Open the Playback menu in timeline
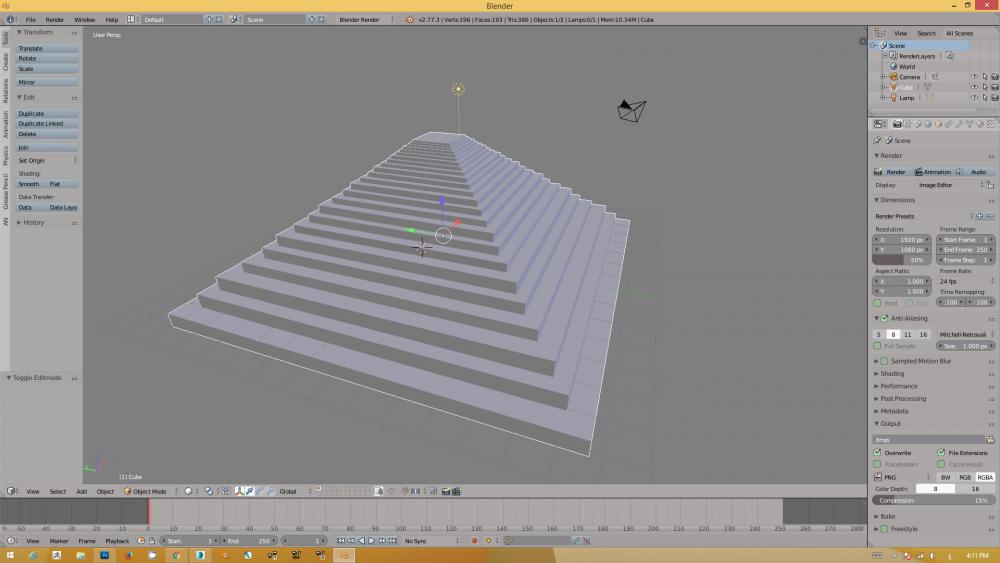Screen dimensions: 1000x563 (x=117, y=541)
